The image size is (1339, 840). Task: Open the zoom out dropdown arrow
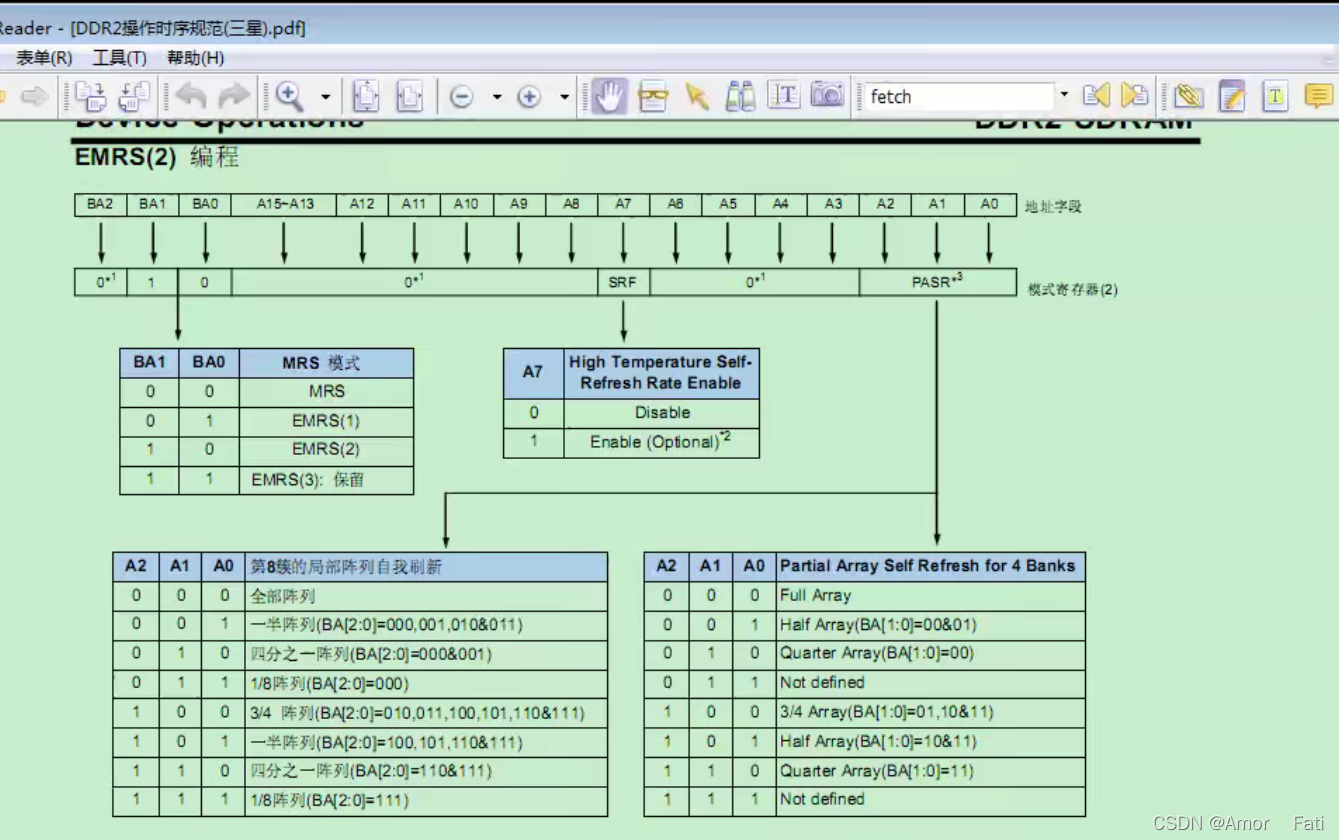pyautogui.click(x=497, y=97)
